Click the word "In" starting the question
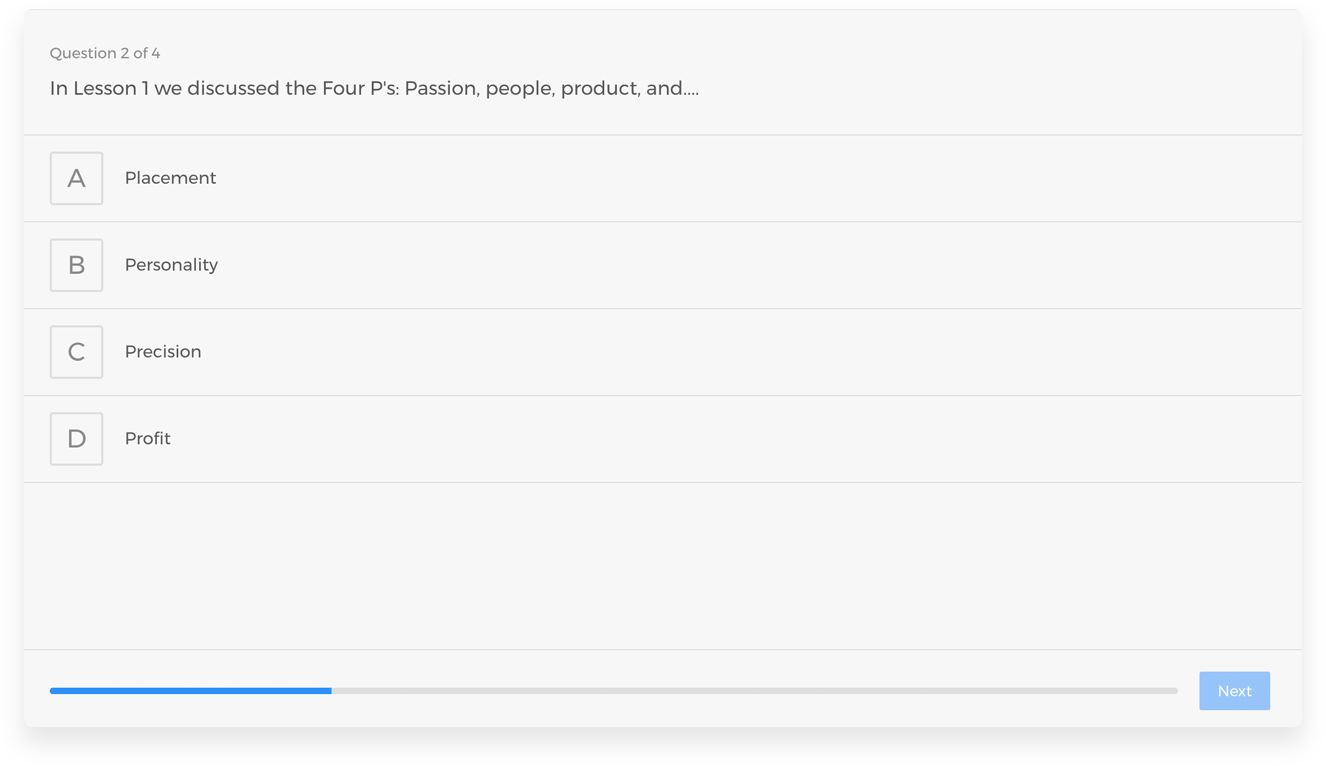Screen dimensions: 1326x766 click(59, 88)
